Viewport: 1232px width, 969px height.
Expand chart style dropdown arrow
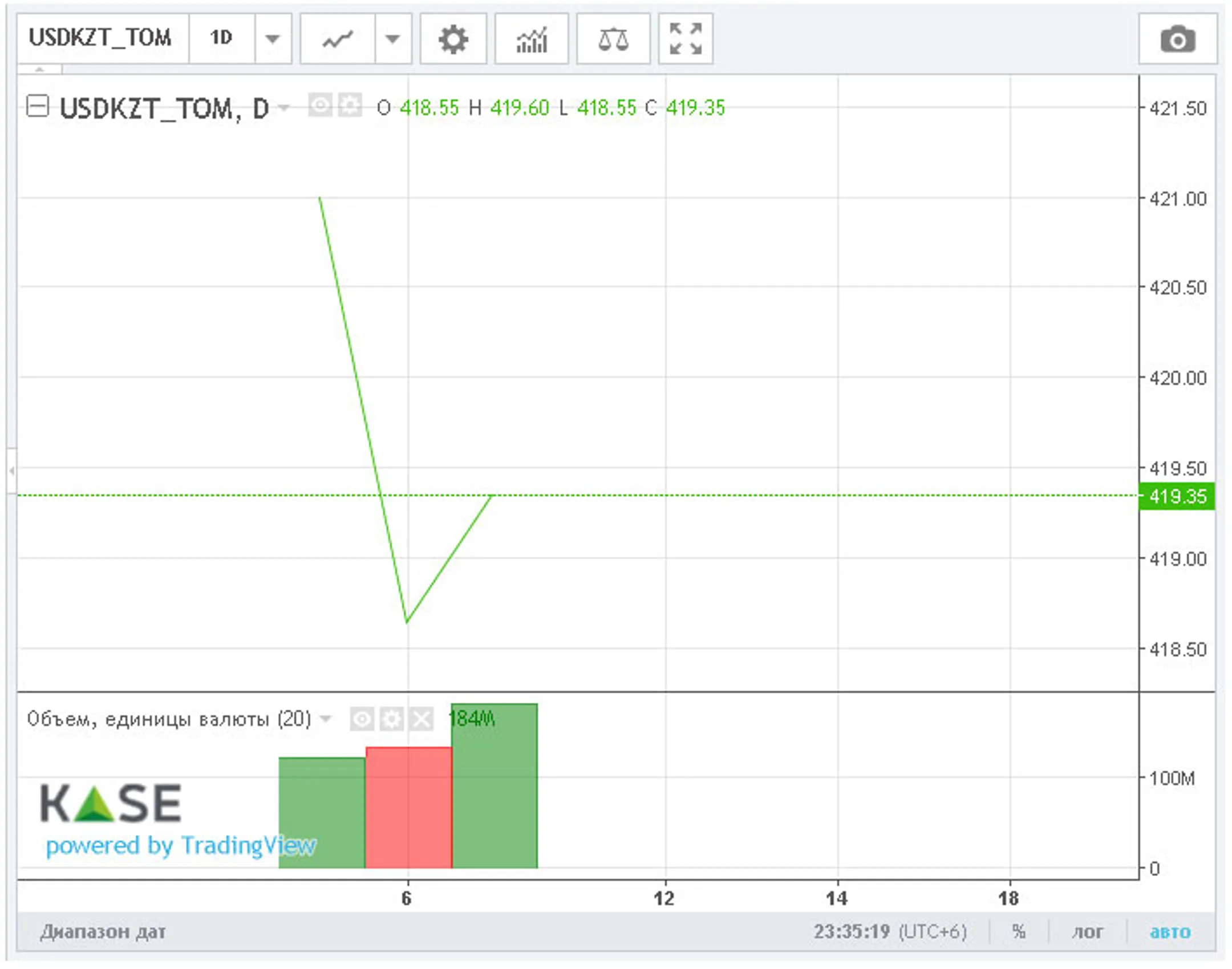(392, 39)
